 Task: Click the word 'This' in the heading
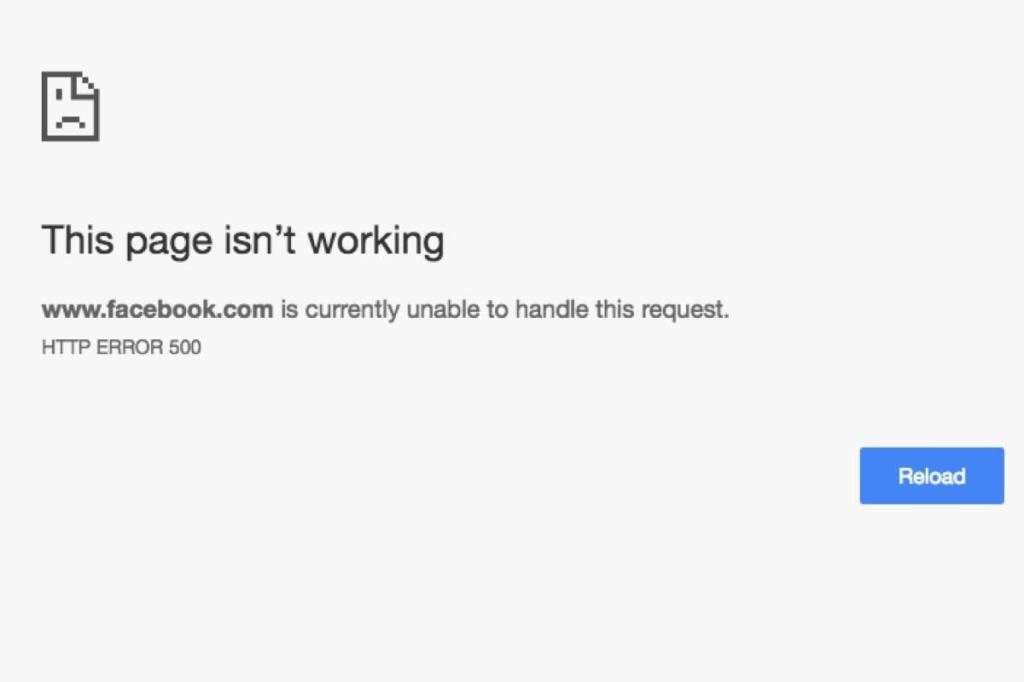click(x=77, y=240)
